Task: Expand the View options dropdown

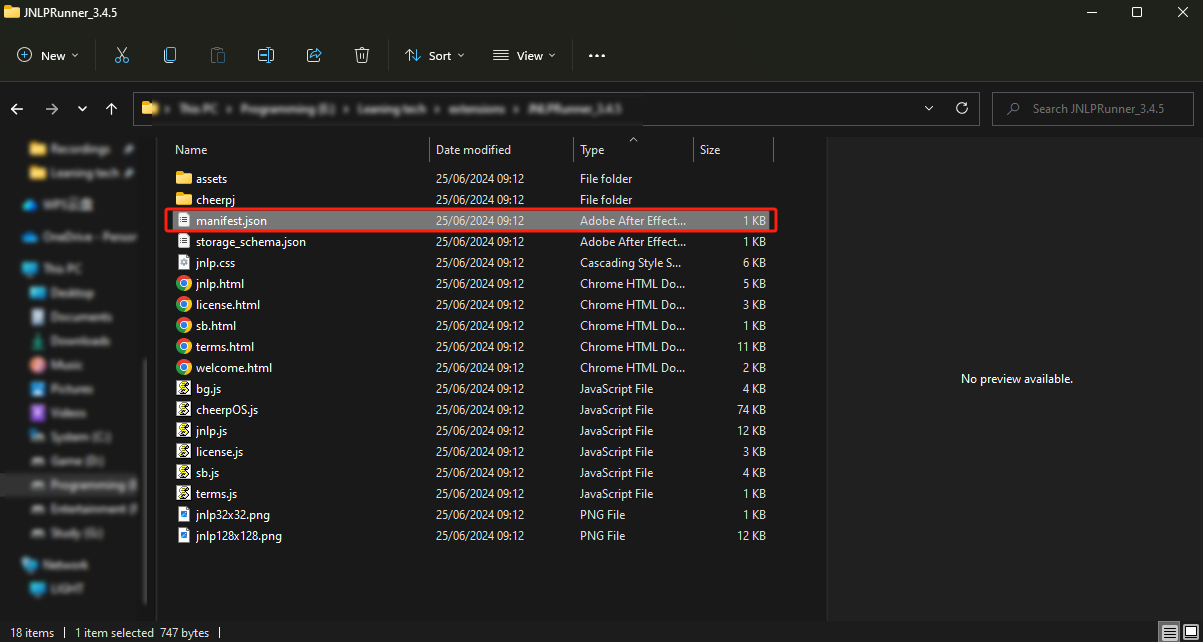Action: point(523,56)
